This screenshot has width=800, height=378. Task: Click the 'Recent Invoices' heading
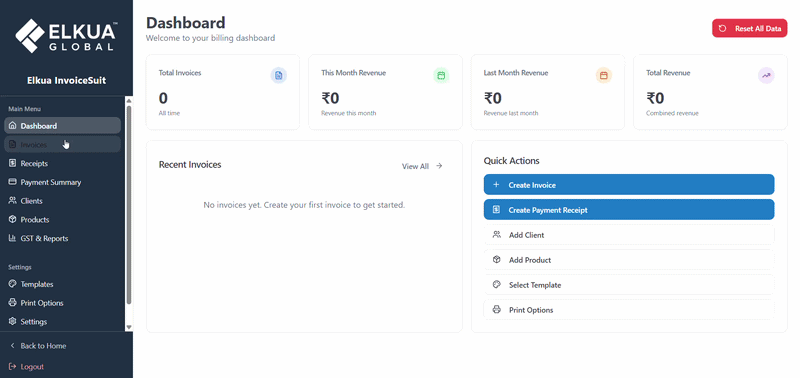[x=190, y=164]
